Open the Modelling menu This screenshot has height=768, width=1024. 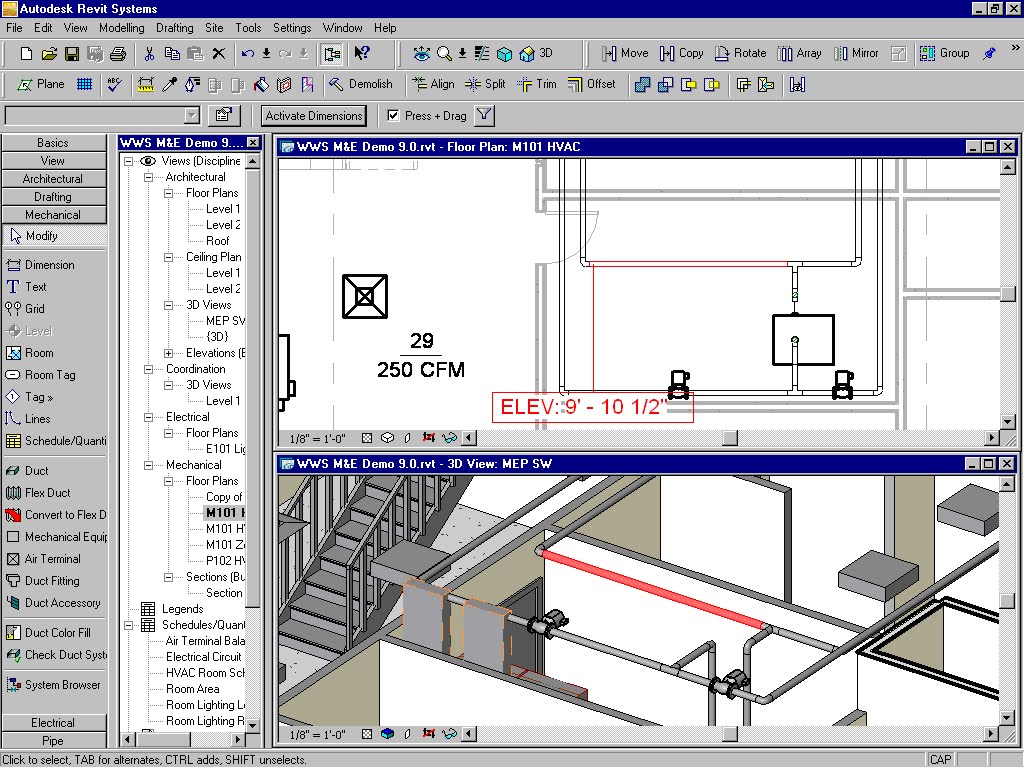tap(121, 28)
